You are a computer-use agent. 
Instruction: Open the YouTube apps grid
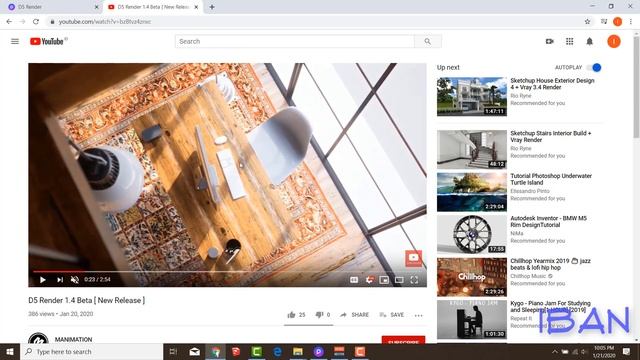tap(569, 41)
